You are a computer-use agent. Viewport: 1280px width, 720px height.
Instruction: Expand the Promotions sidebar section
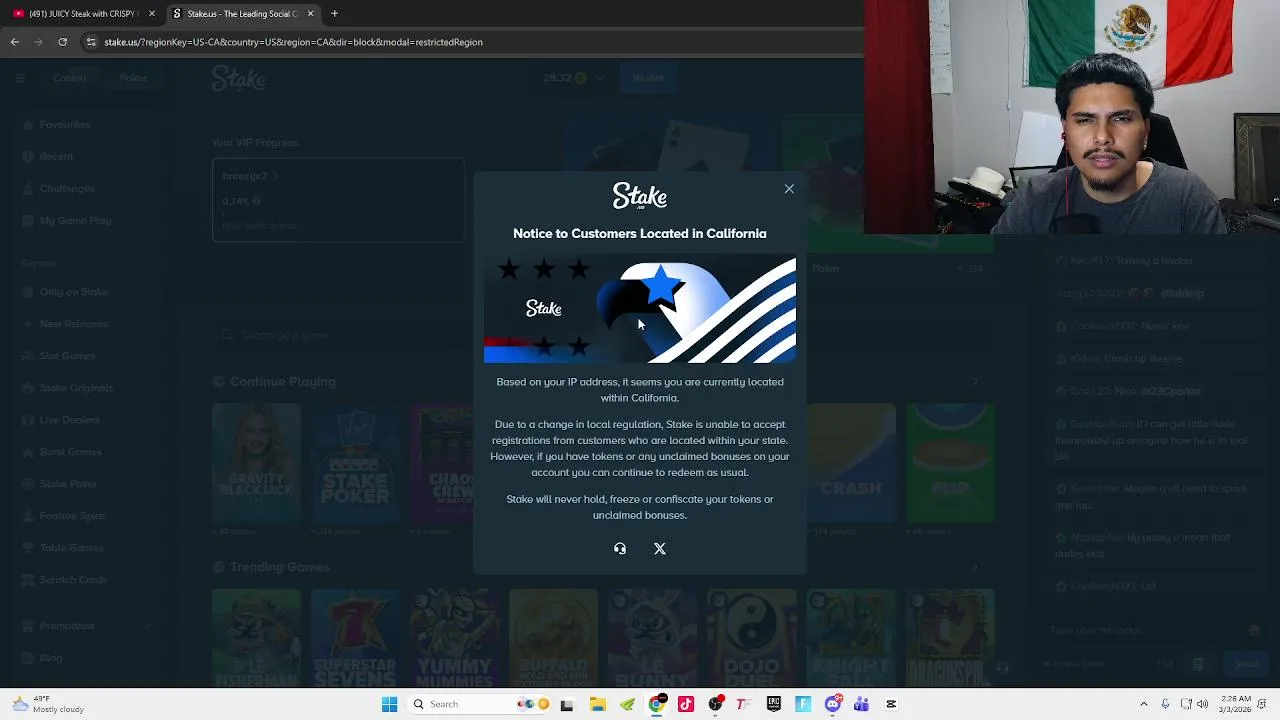85,625
